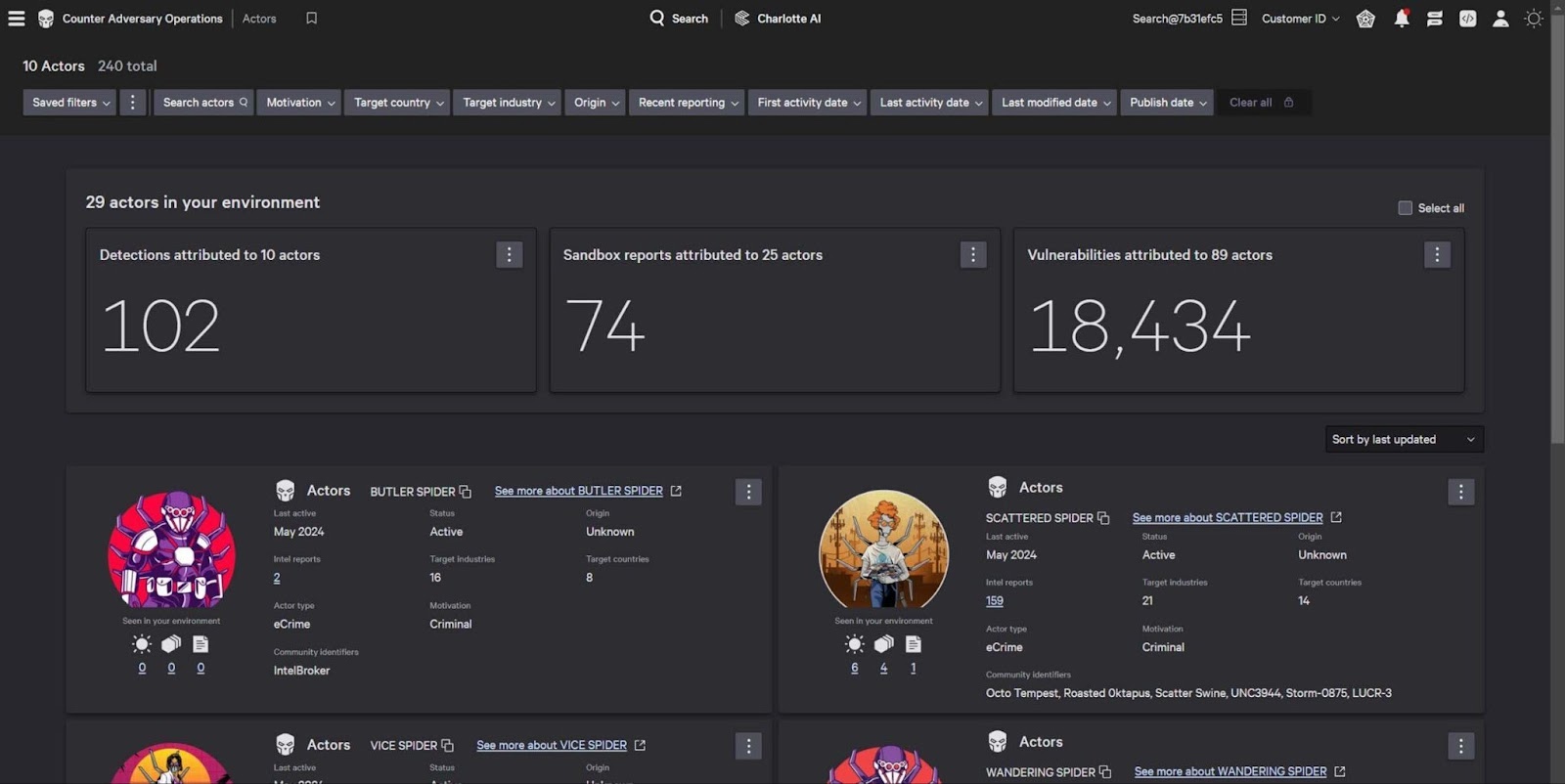Open Detections card three-dot menu
1565x784 pixels.
(x=509, y=255)
